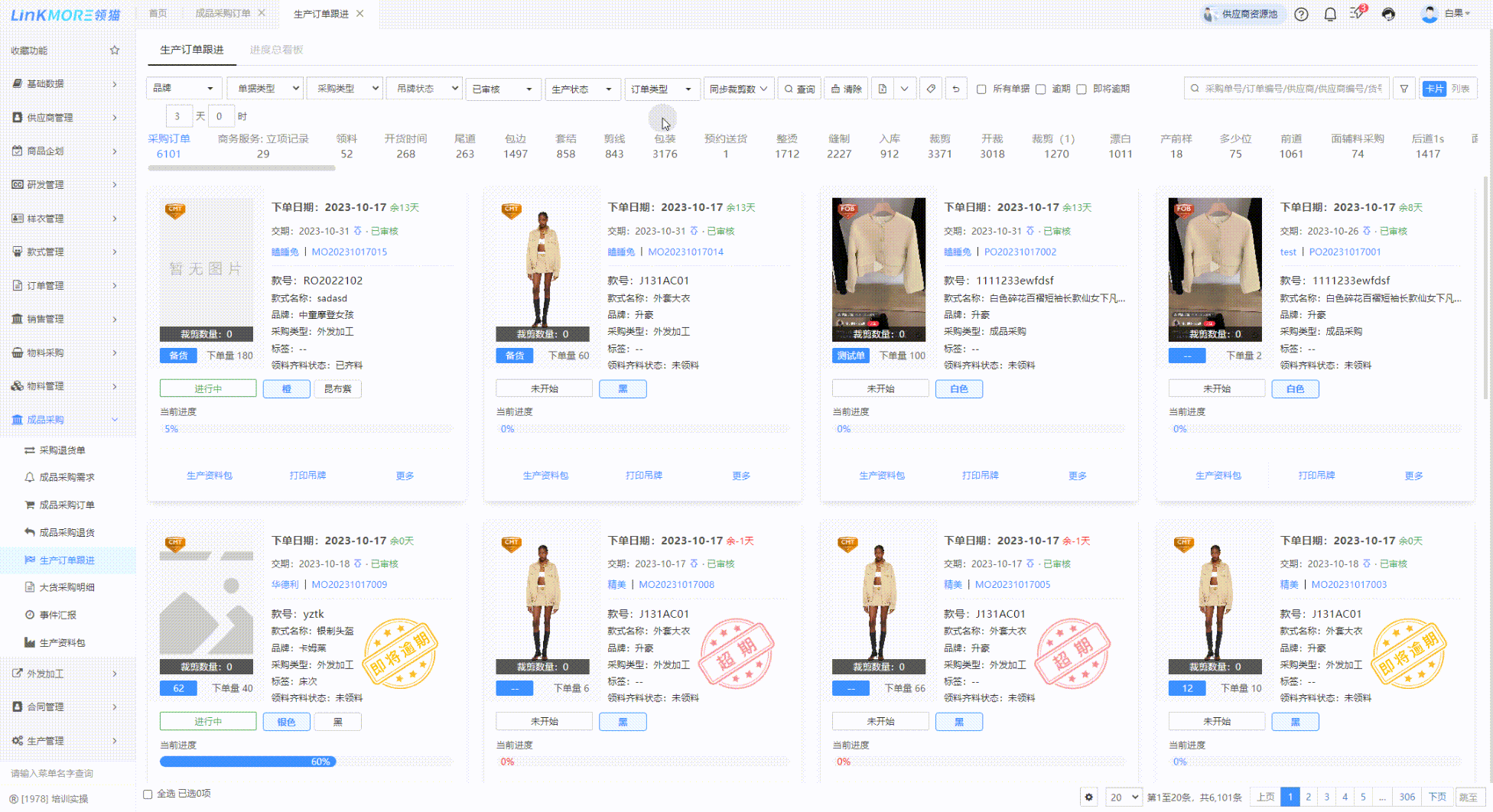This screenshot has width=1493, height=812.
Task: Close the 成品采购订单 tab
Action: [x=262, y=13]
